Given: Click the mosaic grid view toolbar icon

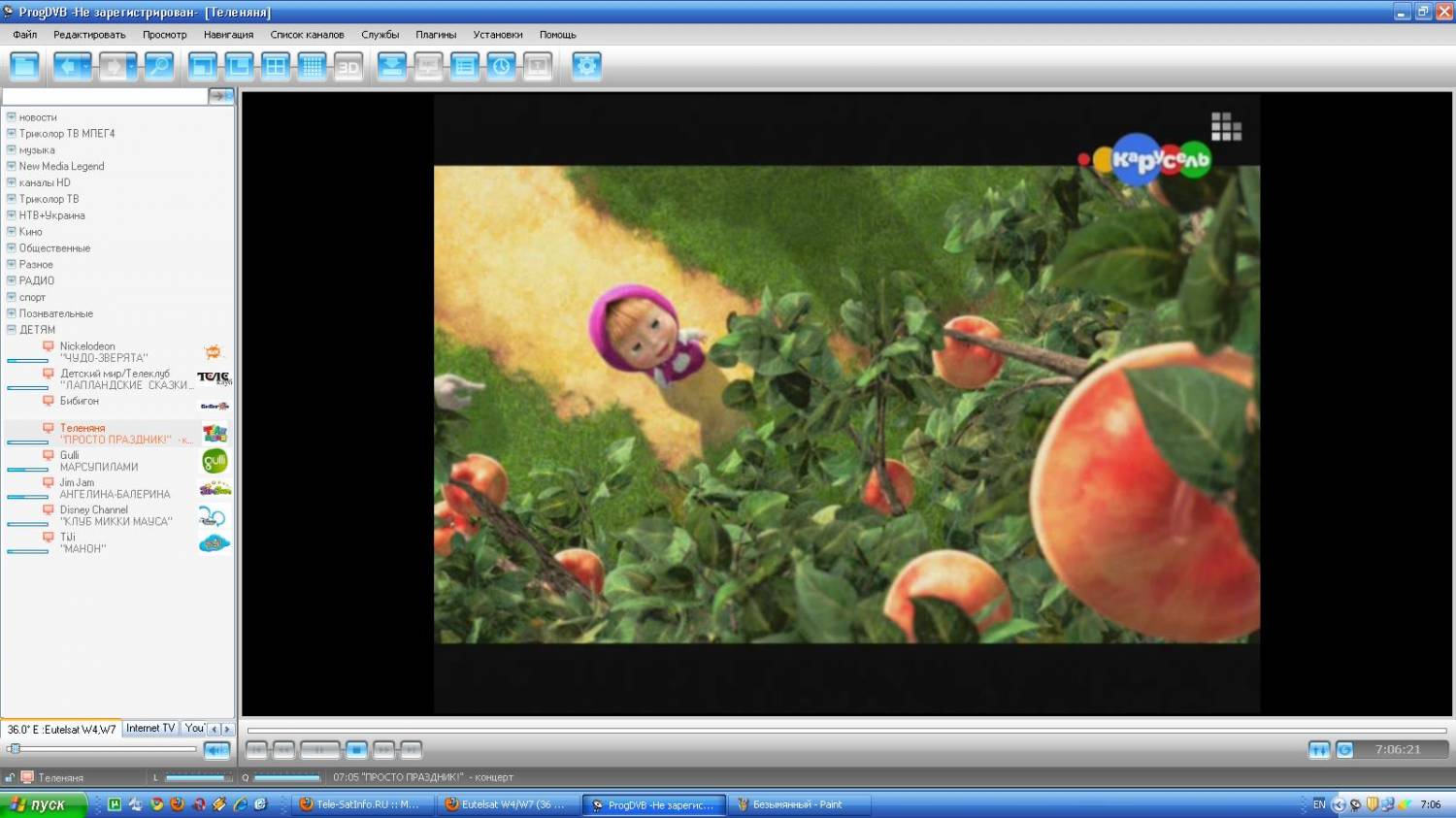Looking at the screenshot, I should (312, 66).
